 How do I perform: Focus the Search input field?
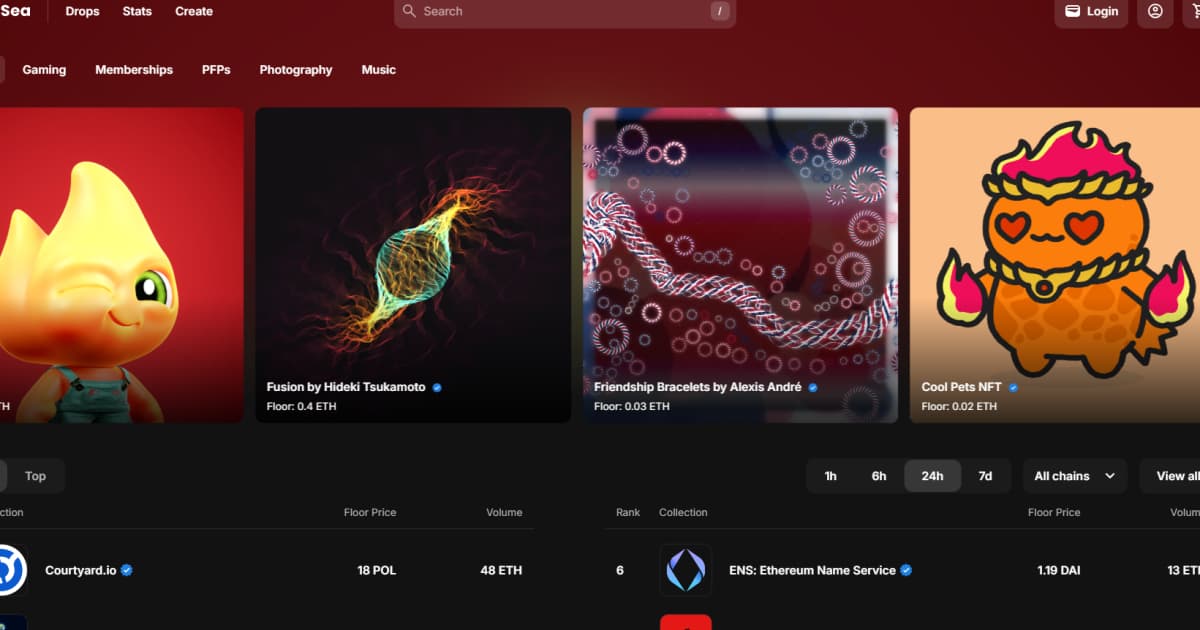565,11
